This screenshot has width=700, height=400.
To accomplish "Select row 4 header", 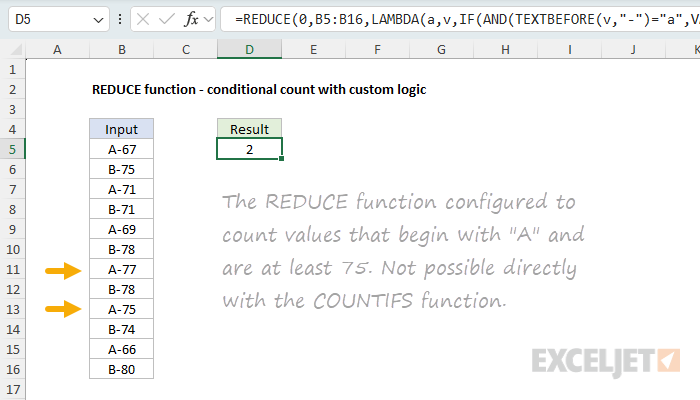I will (x=12, y=129).
